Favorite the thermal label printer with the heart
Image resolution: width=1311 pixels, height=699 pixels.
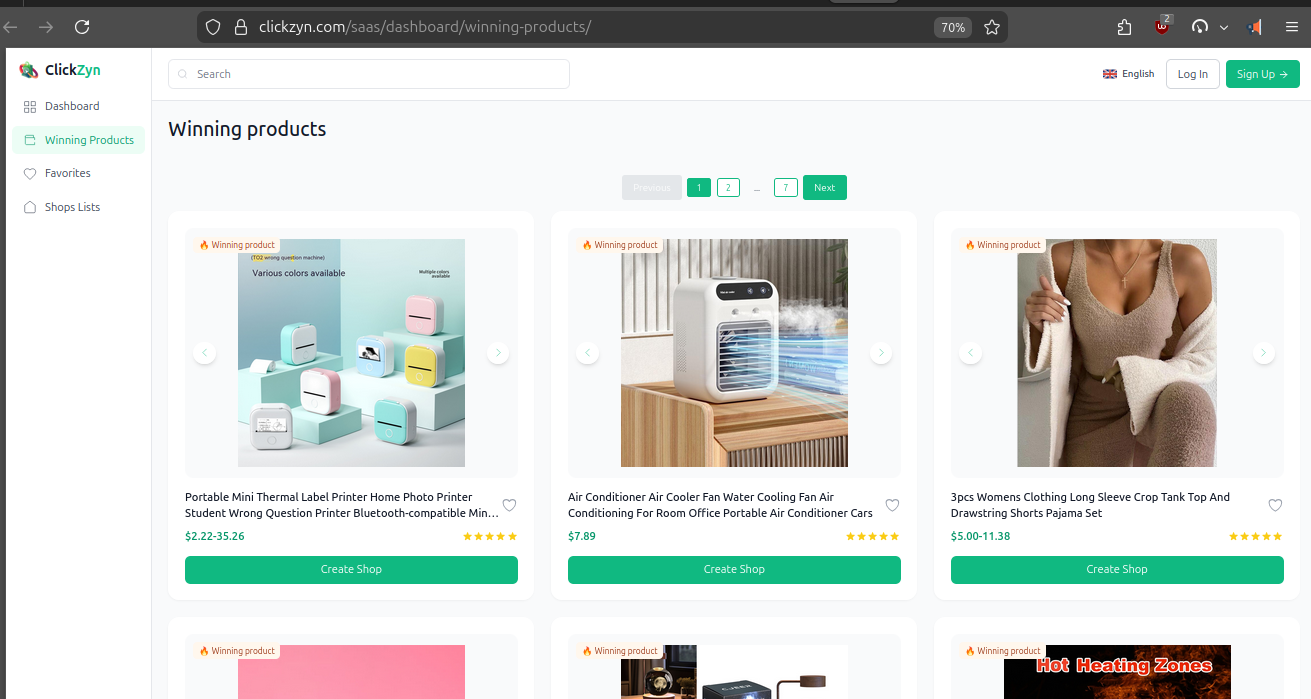coord(509,505)
